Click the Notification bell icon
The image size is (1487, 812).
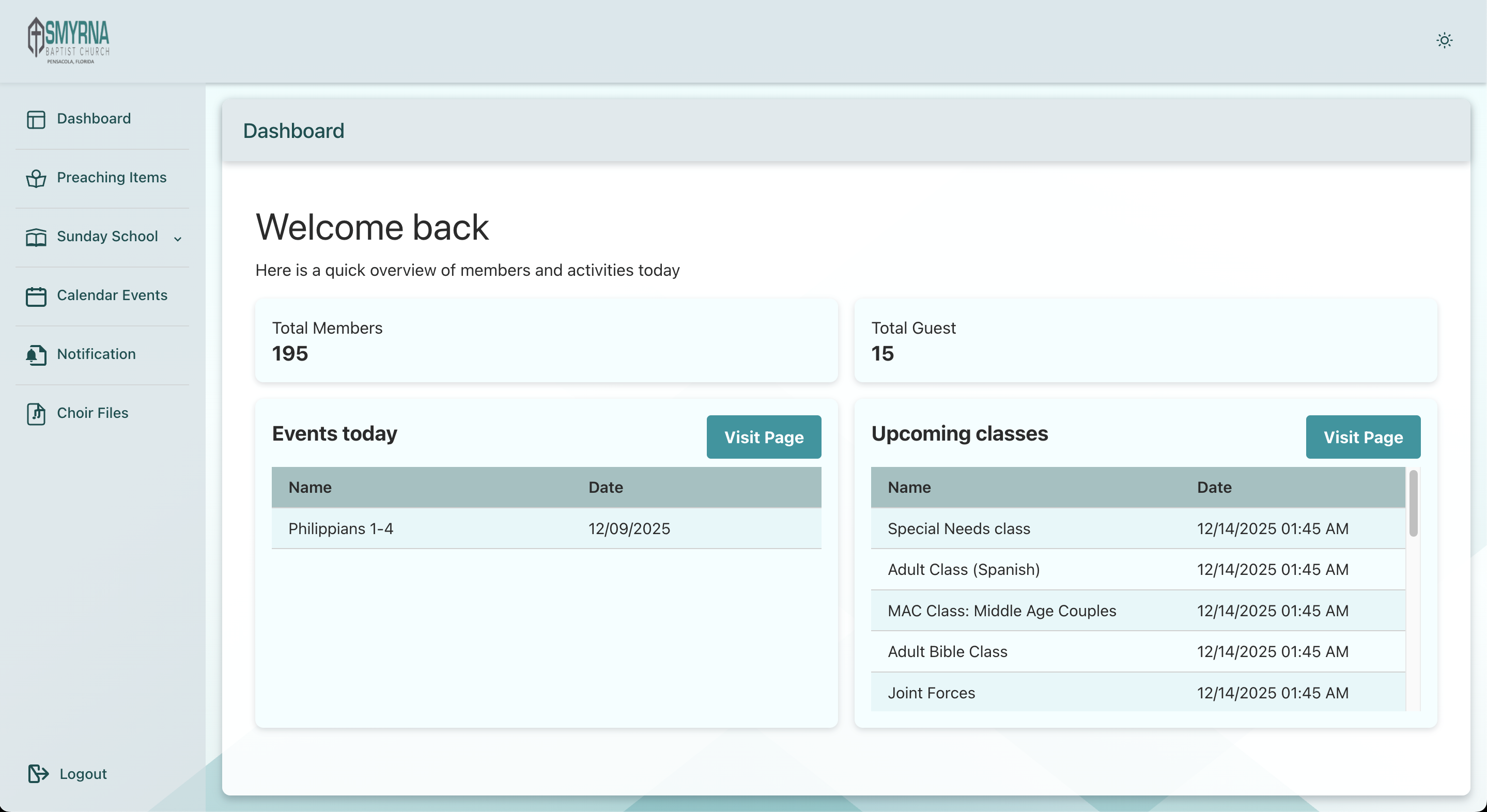pos(36,355)
